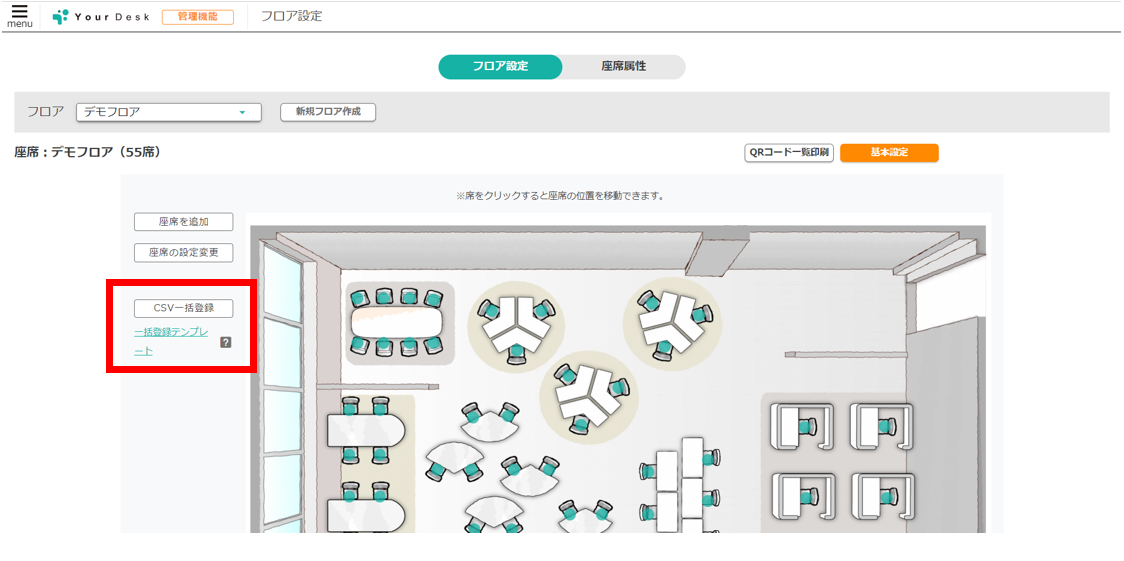The height and width of the screenshot is (561, 1124).
Task: Click the help question mark icon
Action: point(226,342)
